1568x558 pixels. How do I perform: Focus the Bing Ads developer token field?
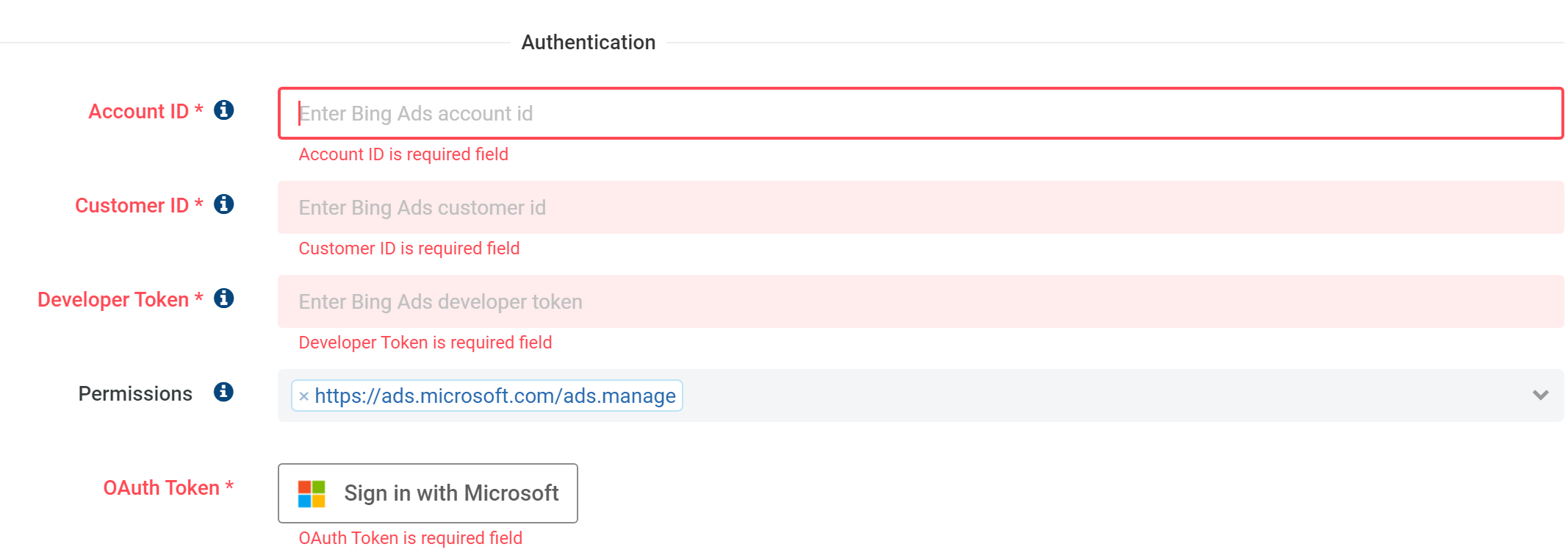coord(920,301)
